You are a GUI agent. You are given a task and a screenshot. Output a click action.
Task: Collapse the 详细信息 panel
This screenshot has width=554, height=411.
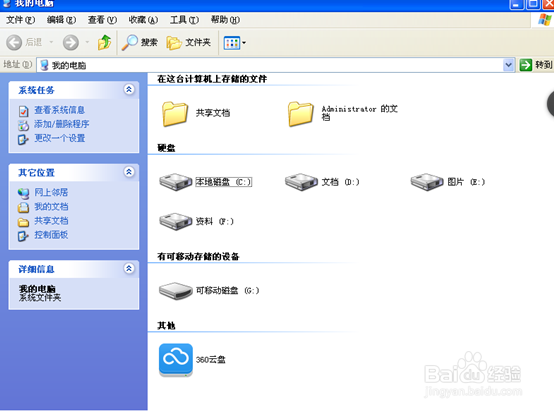coord(129,269)
